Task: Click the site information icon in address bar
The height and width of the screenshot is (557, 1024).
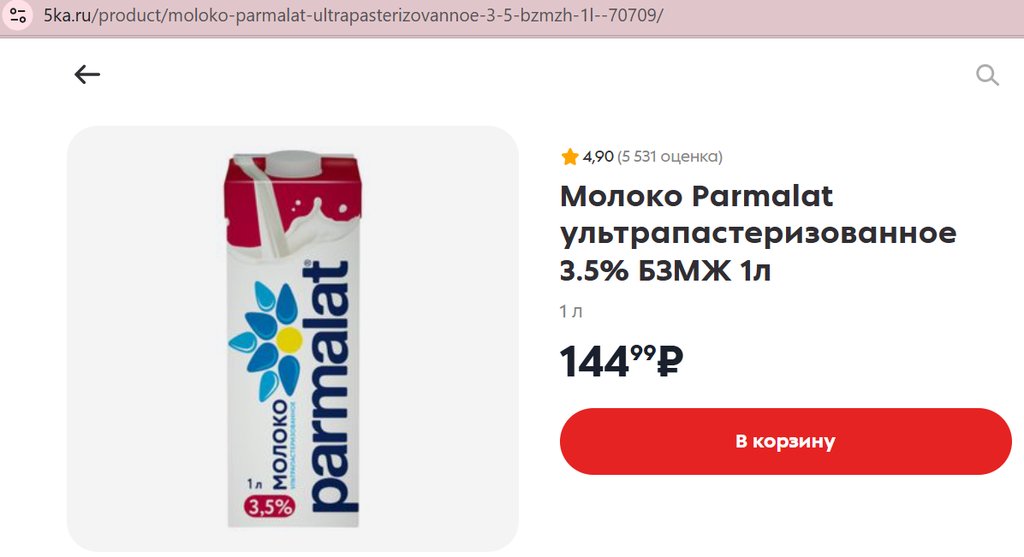Action: [18, 15]
